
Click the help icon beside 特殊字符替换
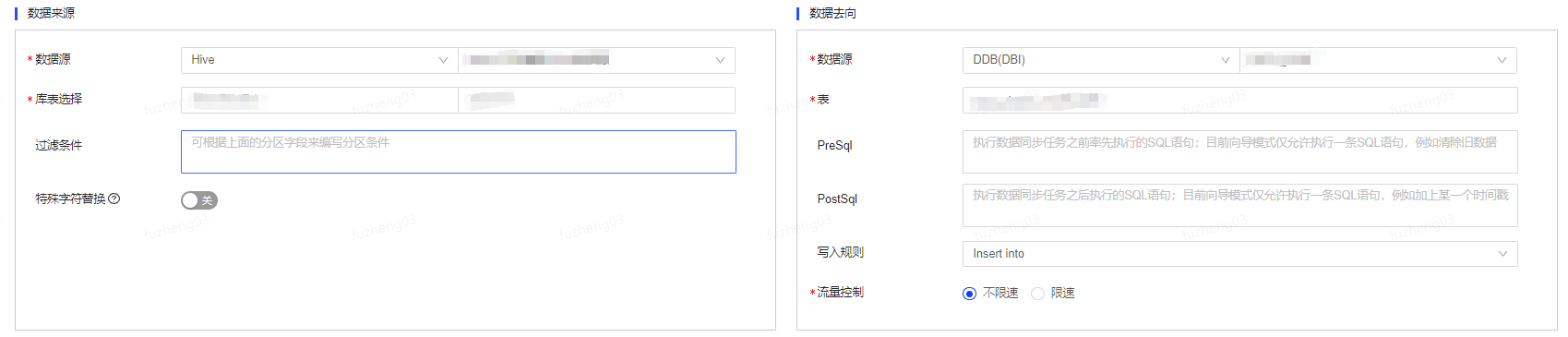[114, 199]
